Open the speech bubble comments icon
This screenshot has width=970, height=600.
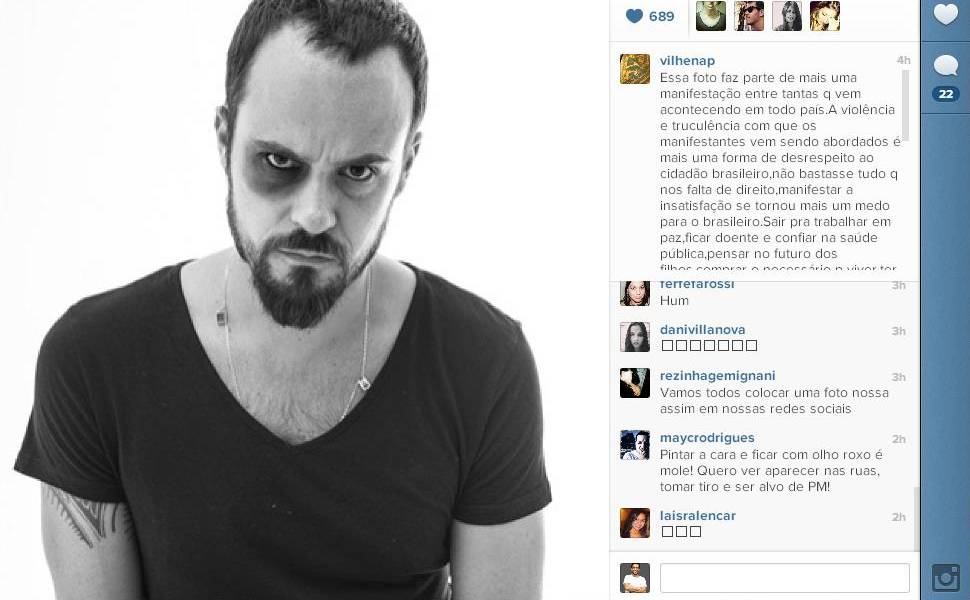point(945,65)
